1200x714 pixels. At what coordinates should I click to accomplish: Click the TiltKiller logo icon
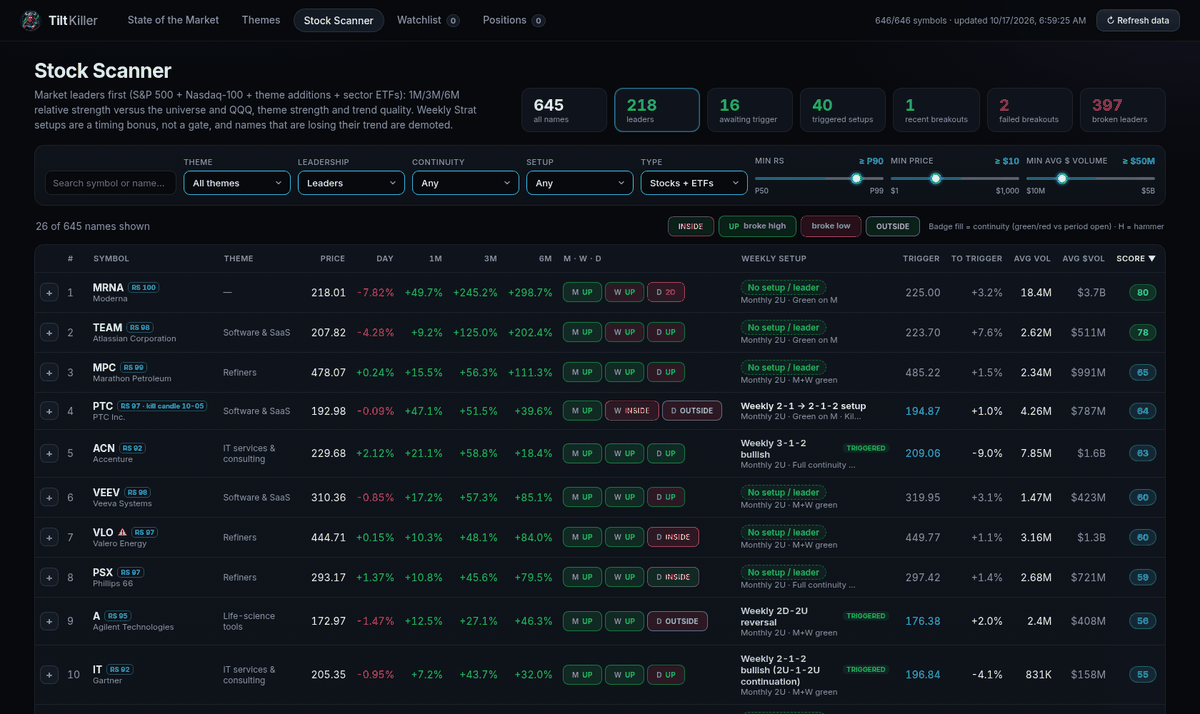point(32,20)
